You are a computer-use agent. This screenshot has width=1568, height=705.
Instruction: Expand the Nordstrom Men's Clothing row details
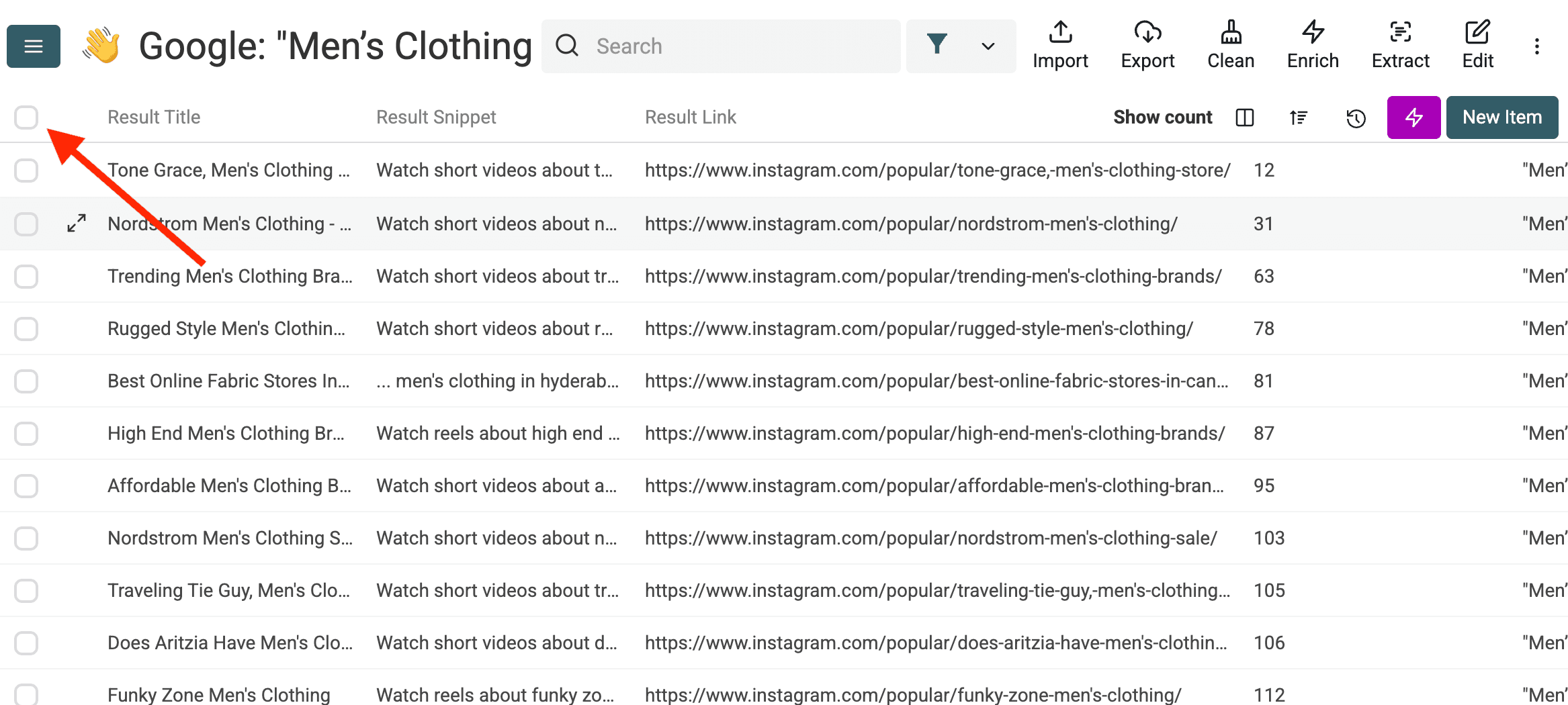pyautogui.click(x=76, y=224)
